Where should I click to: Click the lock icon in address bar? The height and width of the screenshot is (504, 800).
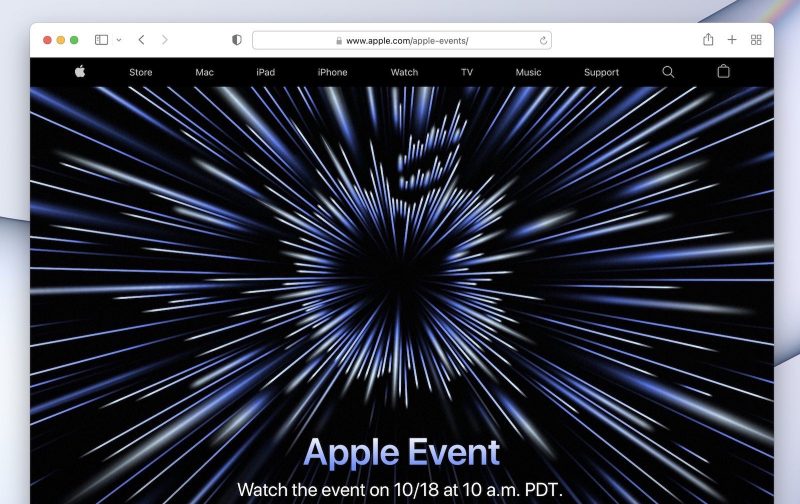(x=339, y=41)
